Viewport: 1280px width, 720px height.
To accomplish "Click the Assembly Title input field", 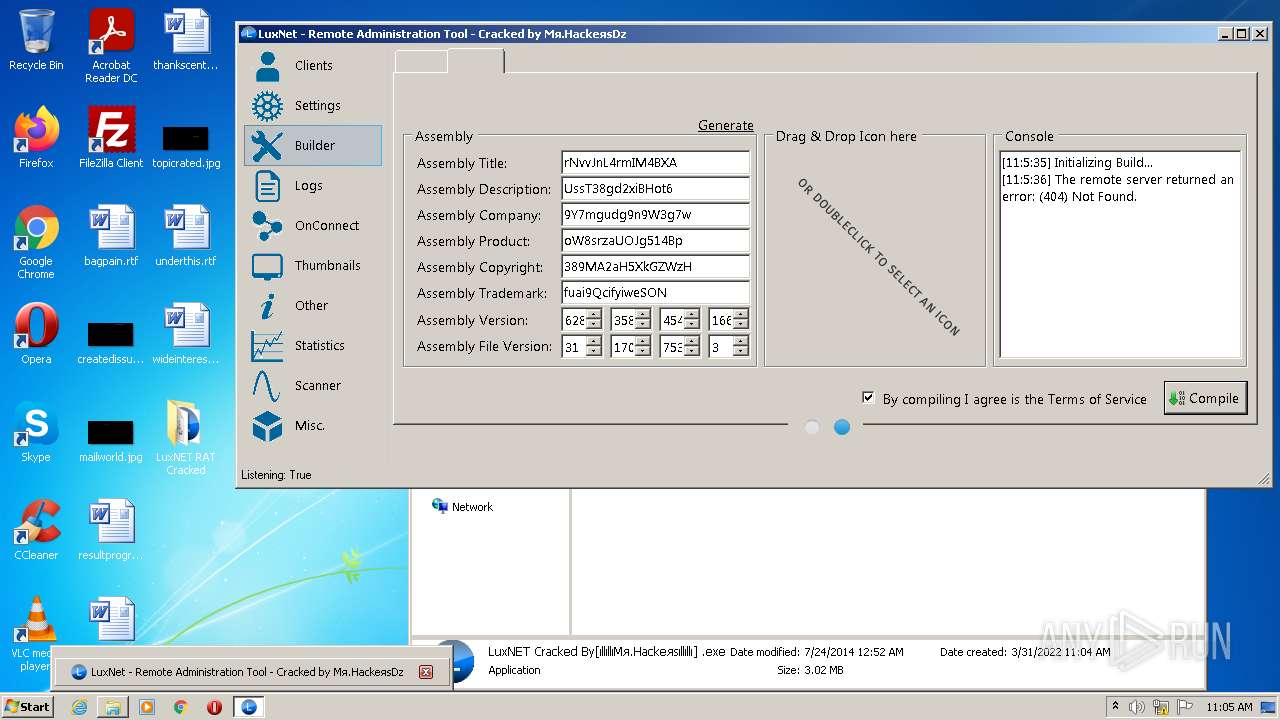I will pyautogui.click(x=655, y=162).
